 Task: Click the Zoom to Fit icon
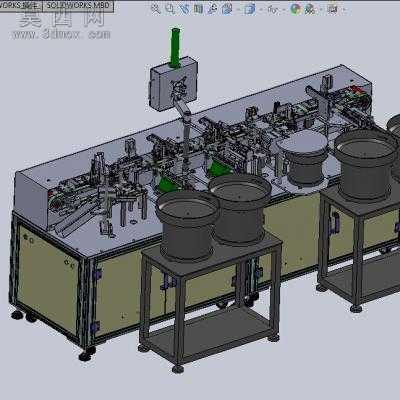click(x=156, y=9)
